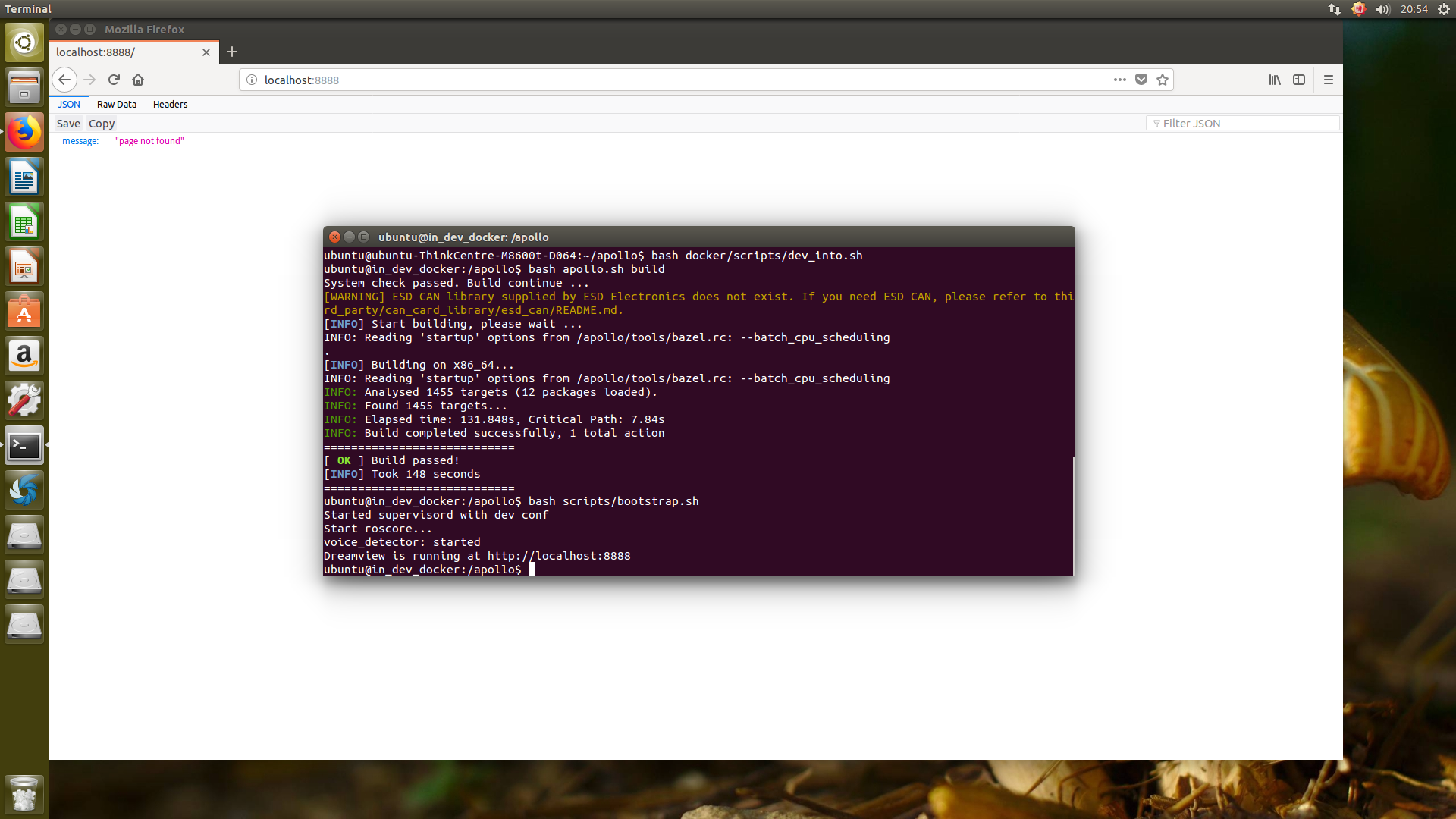Close the localhost:8888/ tab
This screenshot has height=819, width=1456.
pos(206,52)
